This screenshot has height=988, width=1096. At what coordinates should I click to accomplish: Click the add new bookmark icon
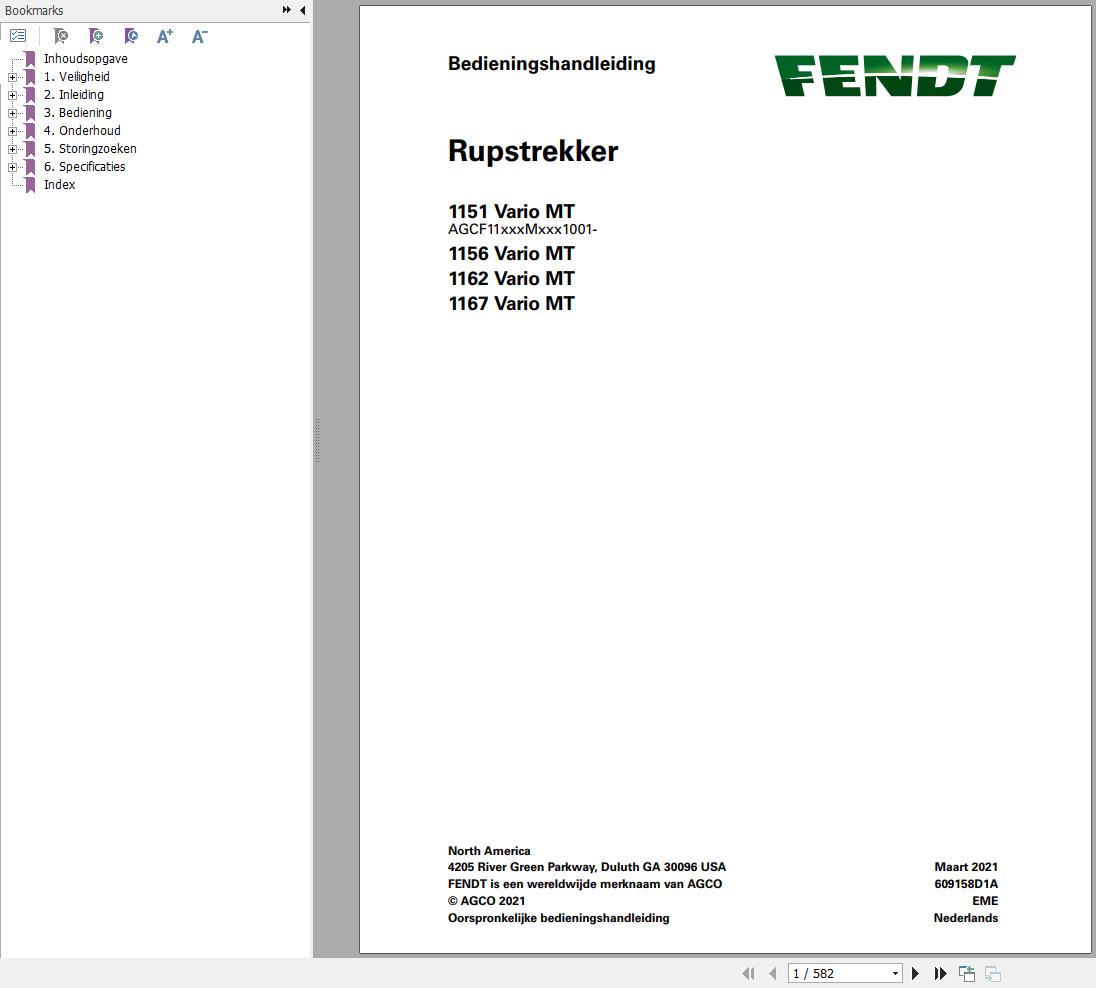(x=96, y=36)
